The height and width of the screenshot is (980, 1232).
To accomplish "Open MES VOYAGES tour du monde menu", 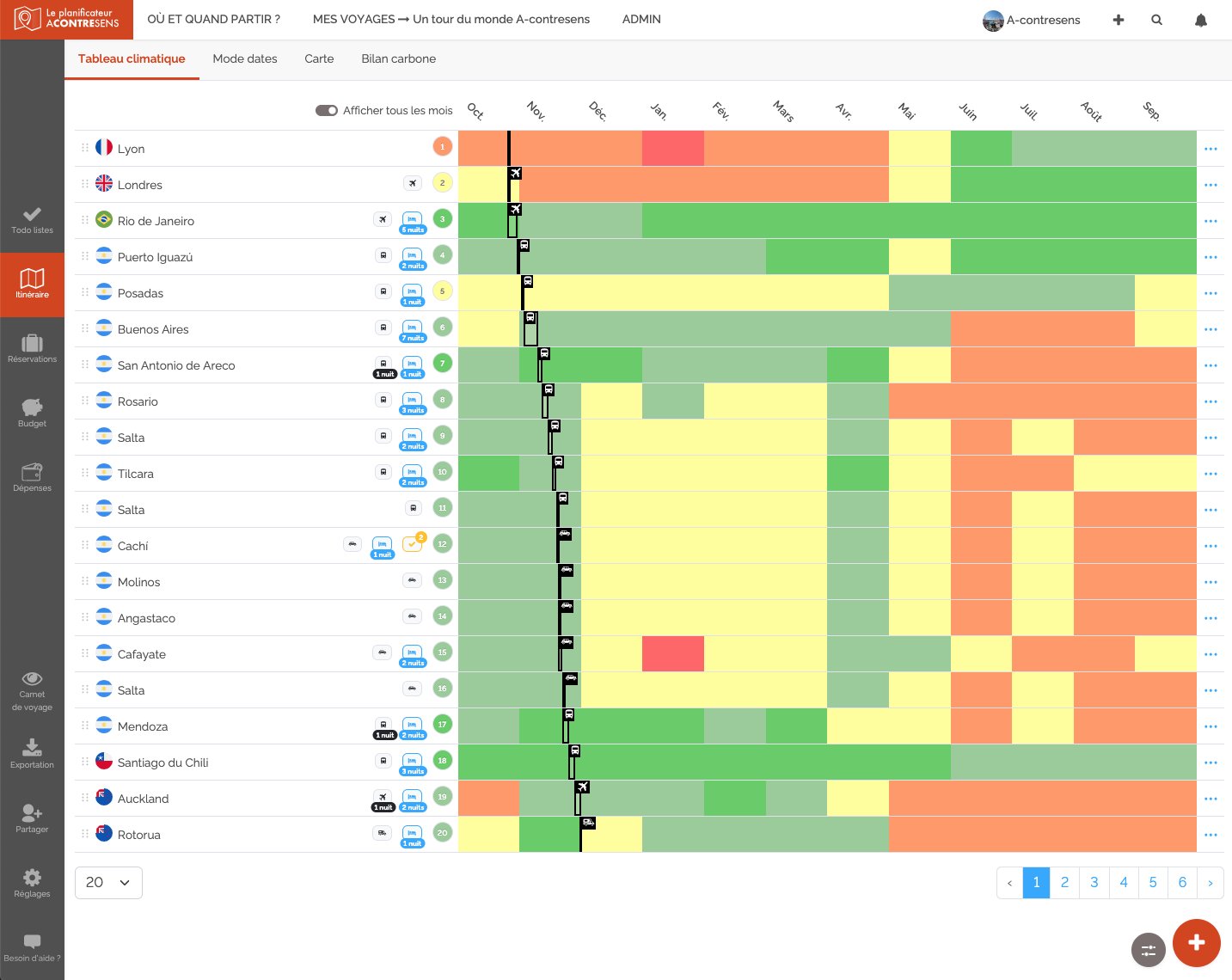I will coord(451,19).
